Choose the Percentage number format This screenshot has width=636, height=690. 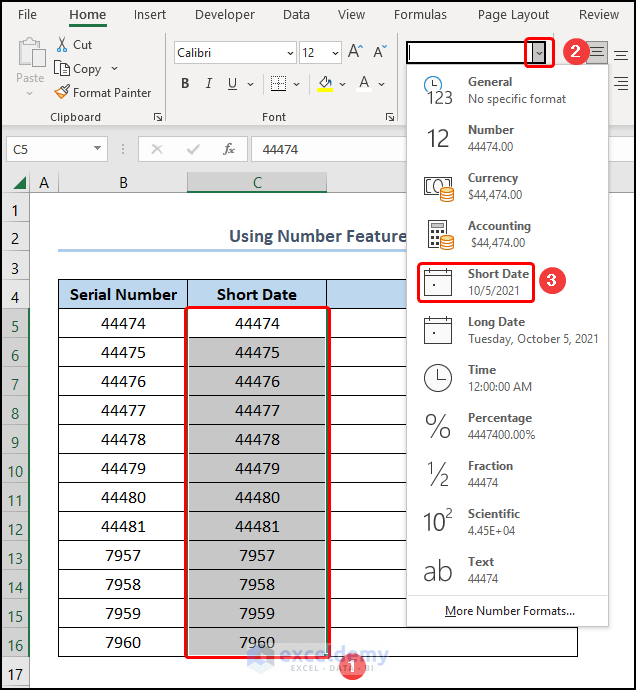pos(500,426)
